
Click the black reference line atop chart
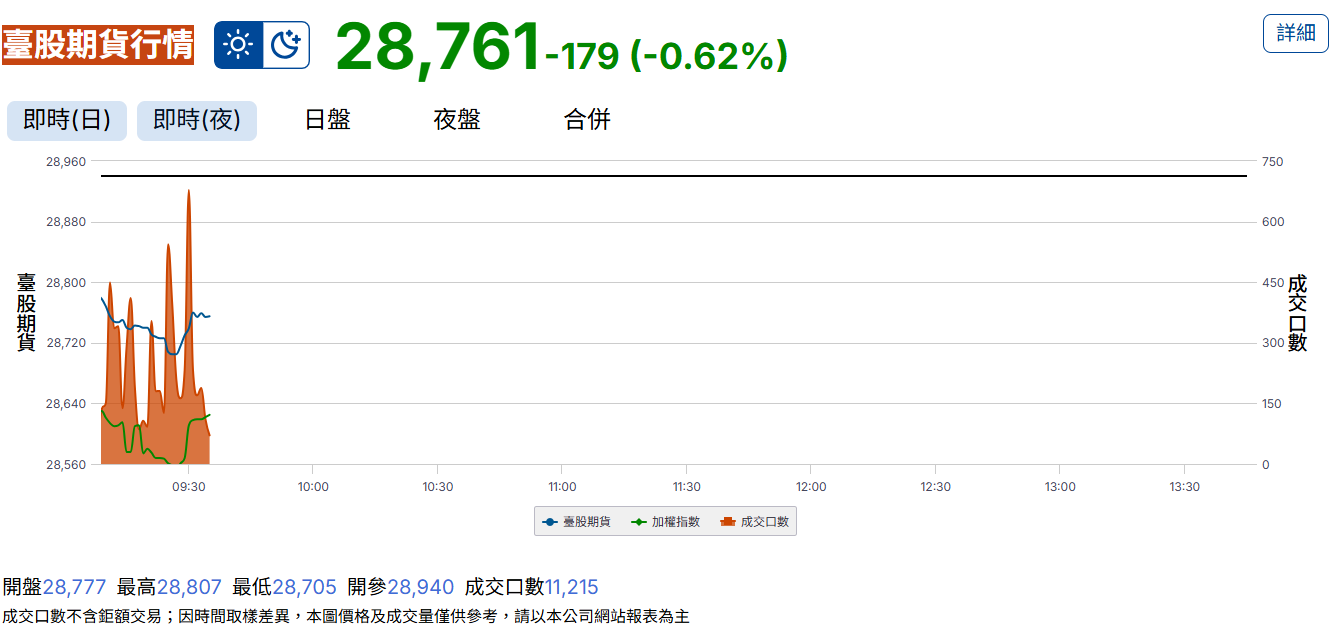[673, 176]
